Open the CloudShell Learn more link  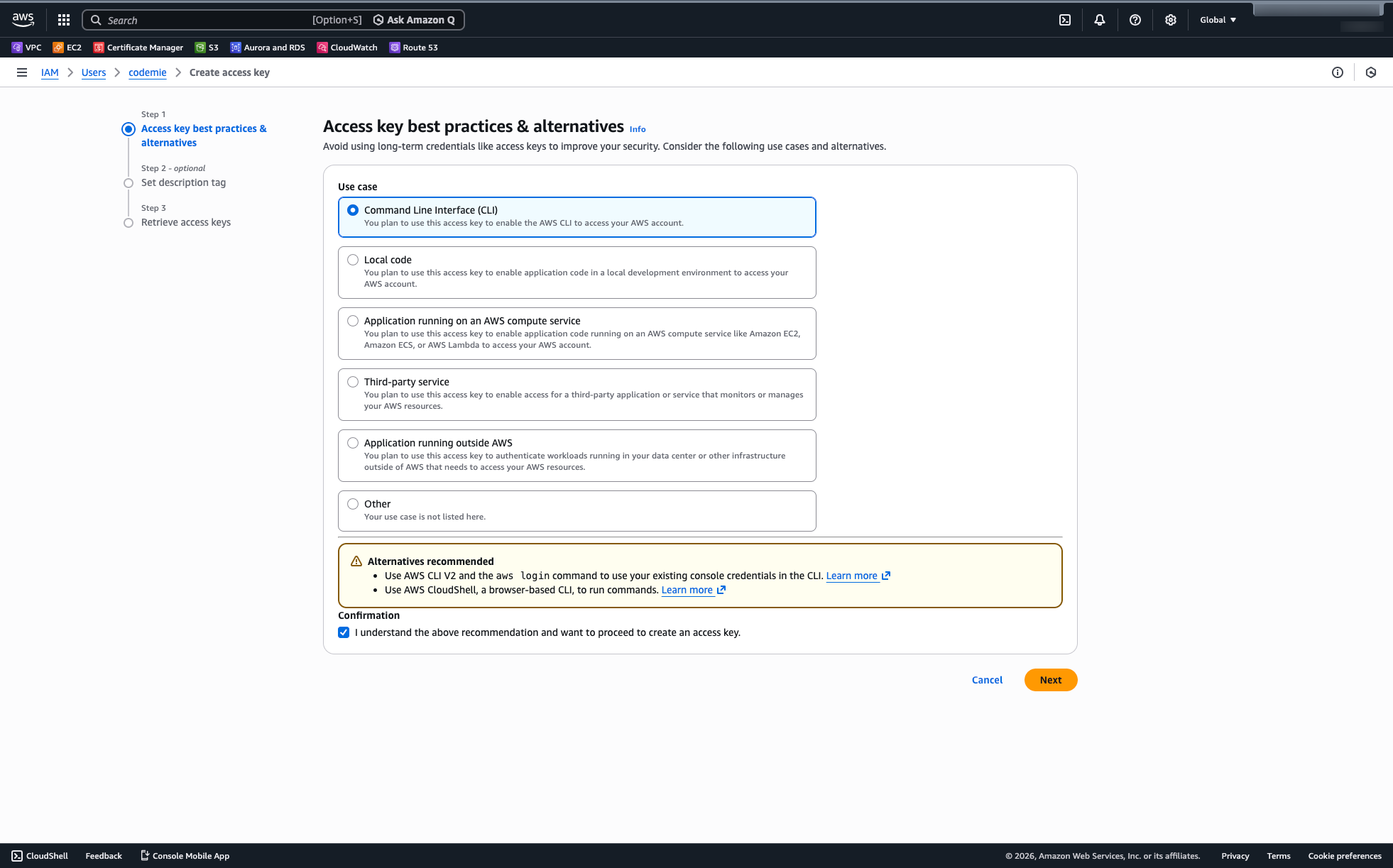(x=687, y=590)
